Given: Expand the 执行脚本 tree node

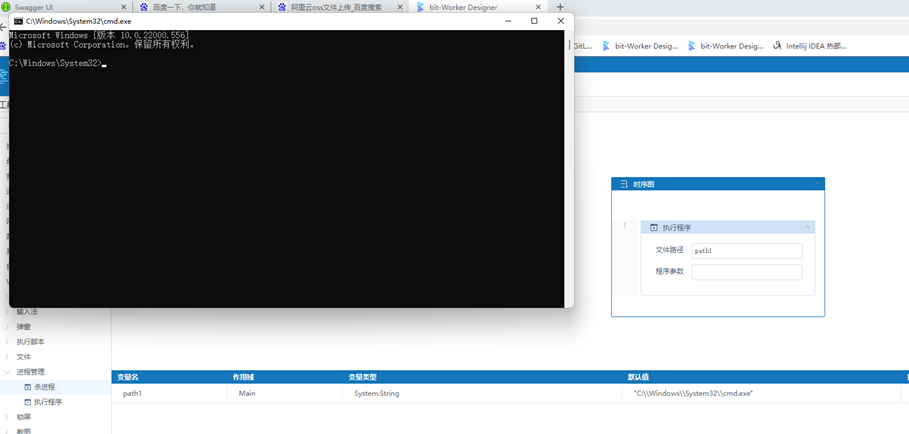Looking at the screenshot, I should pos(9,342).
